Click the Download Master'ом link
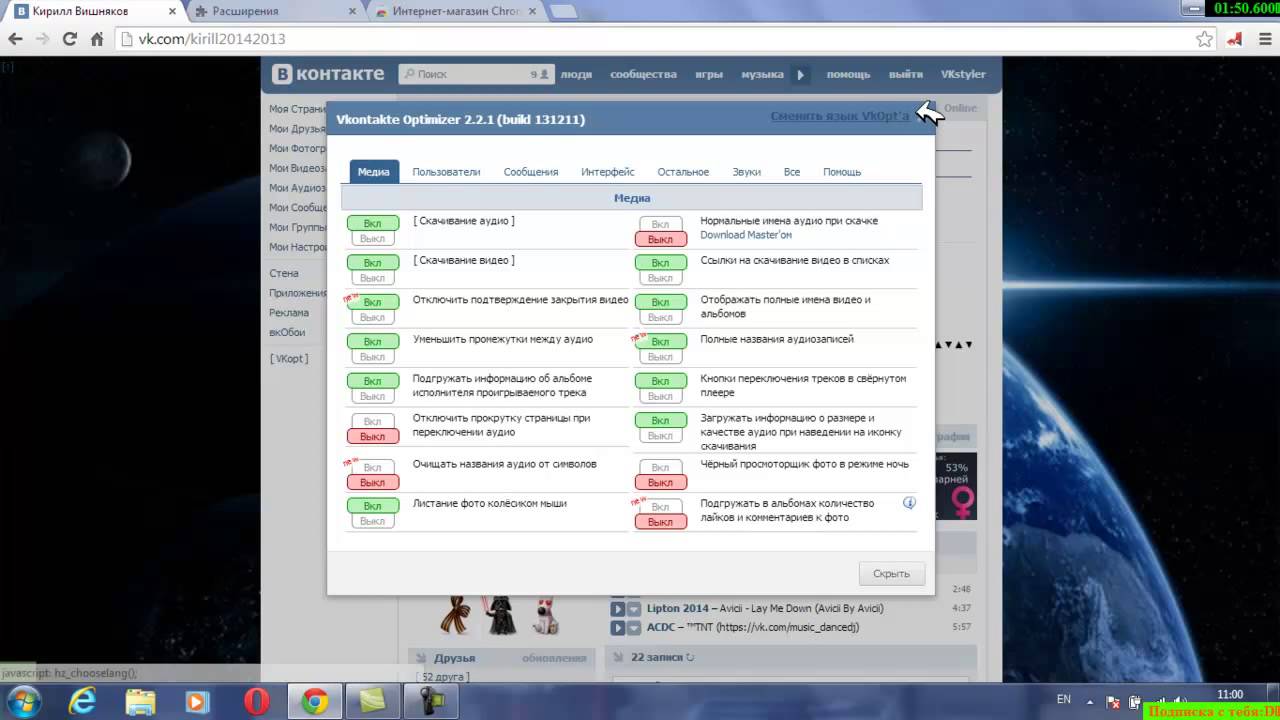The height and width of the screenshot is (720, 1280). (x=746, y=235)
